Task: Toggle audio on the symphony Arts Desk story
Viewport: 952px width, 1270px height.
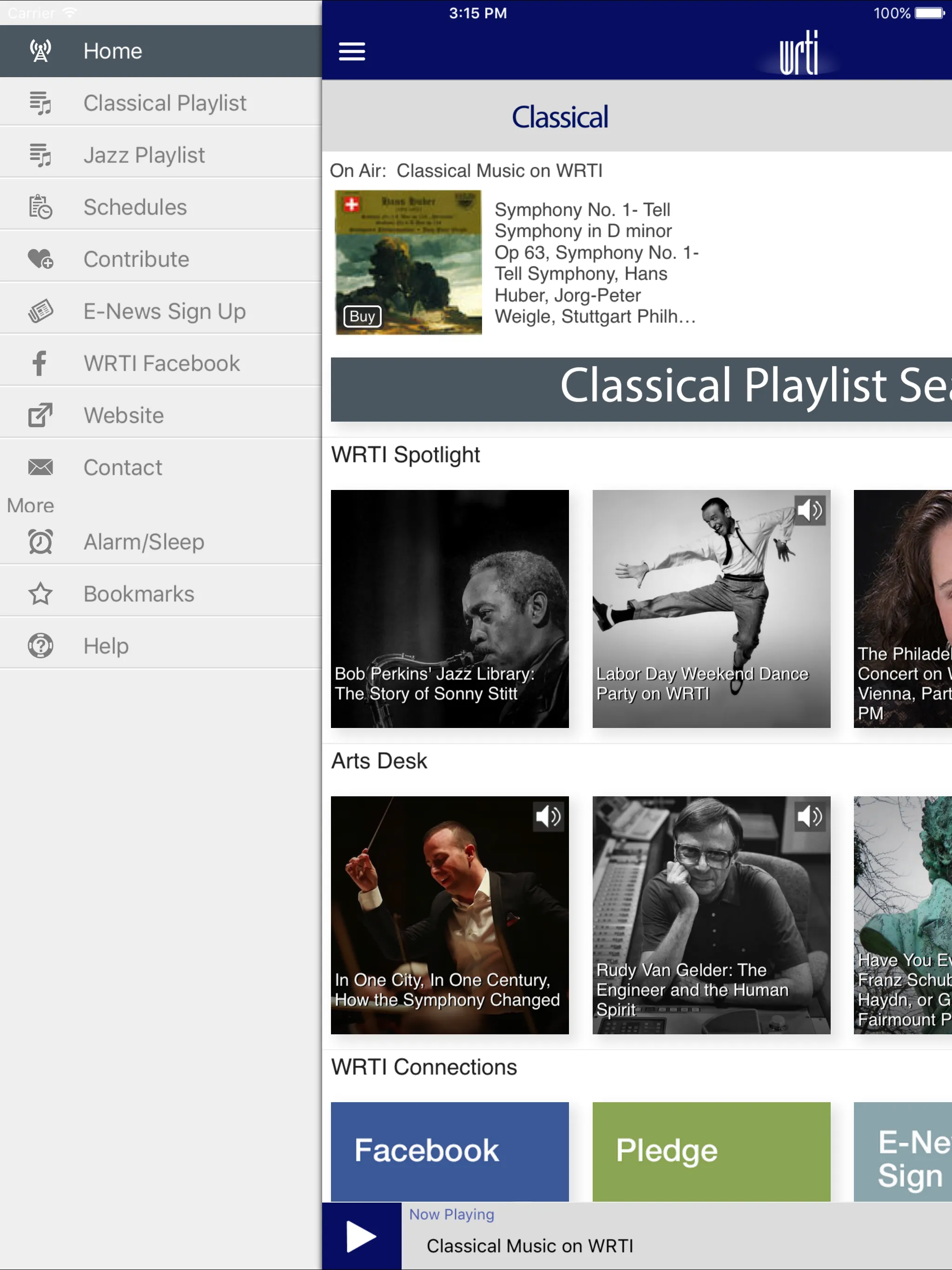Action: [x=549, y=816]
